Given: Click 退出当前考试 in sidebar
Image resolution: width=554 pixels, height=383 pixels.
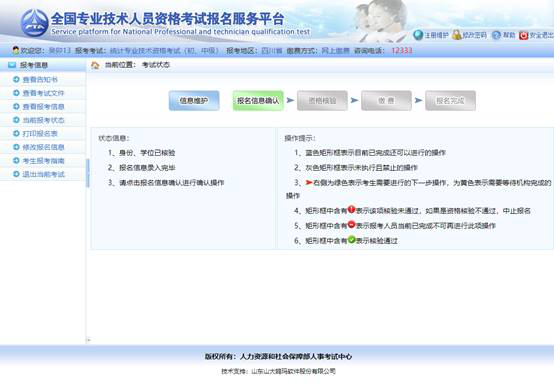Looking at the screenshot, I should 43,174.
